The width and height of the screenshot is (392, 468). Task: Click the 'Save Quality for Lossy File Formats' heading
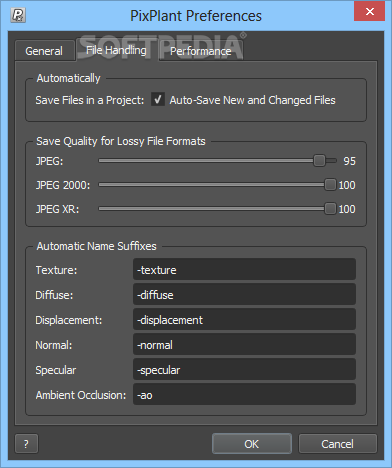coord(121,141)
